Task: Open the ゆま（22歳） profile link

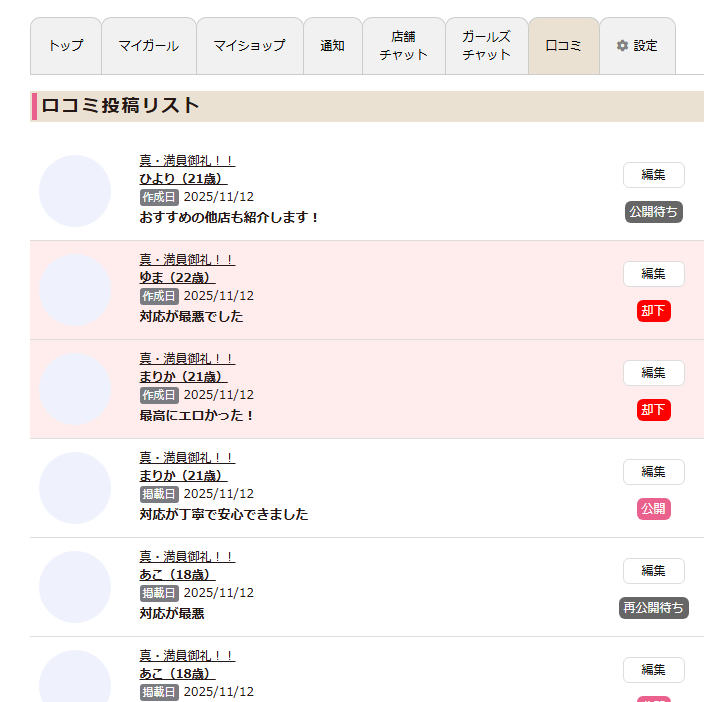Action: click(177, 277)
